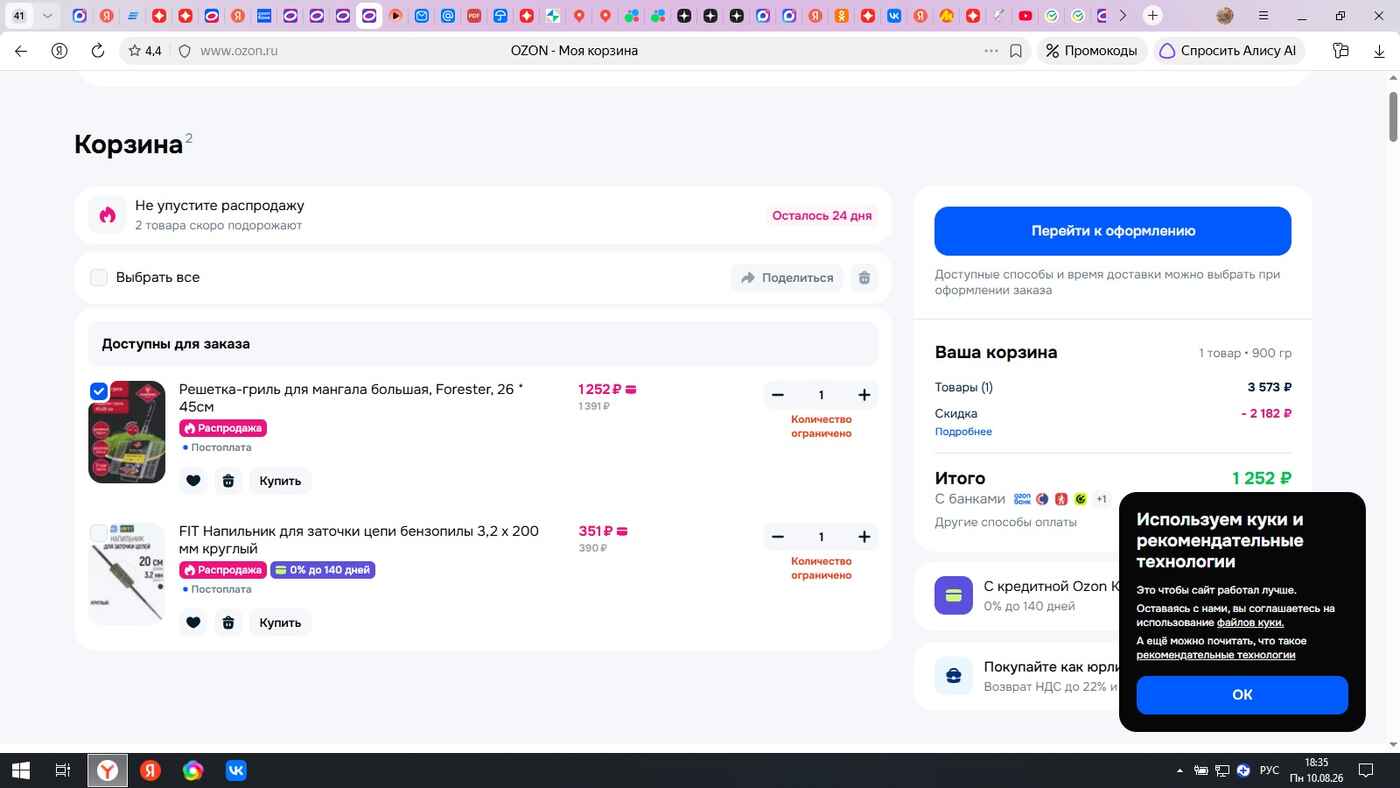Image resolution: width=1400 pixels, height=788 pixels.
Task: Uncheck the Решетка-гриль item checkbox
Action: pos(99,391)
